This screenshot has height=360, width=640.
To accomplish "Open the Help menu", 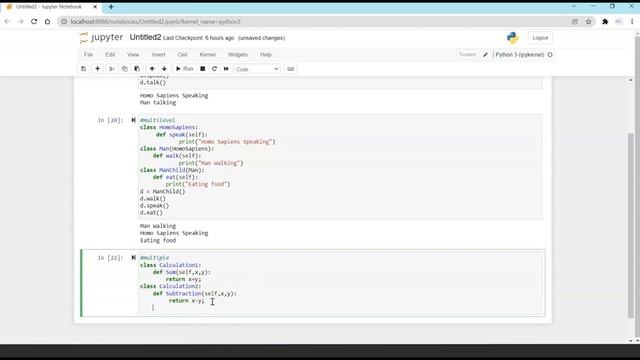I will (x=266, y=55).
